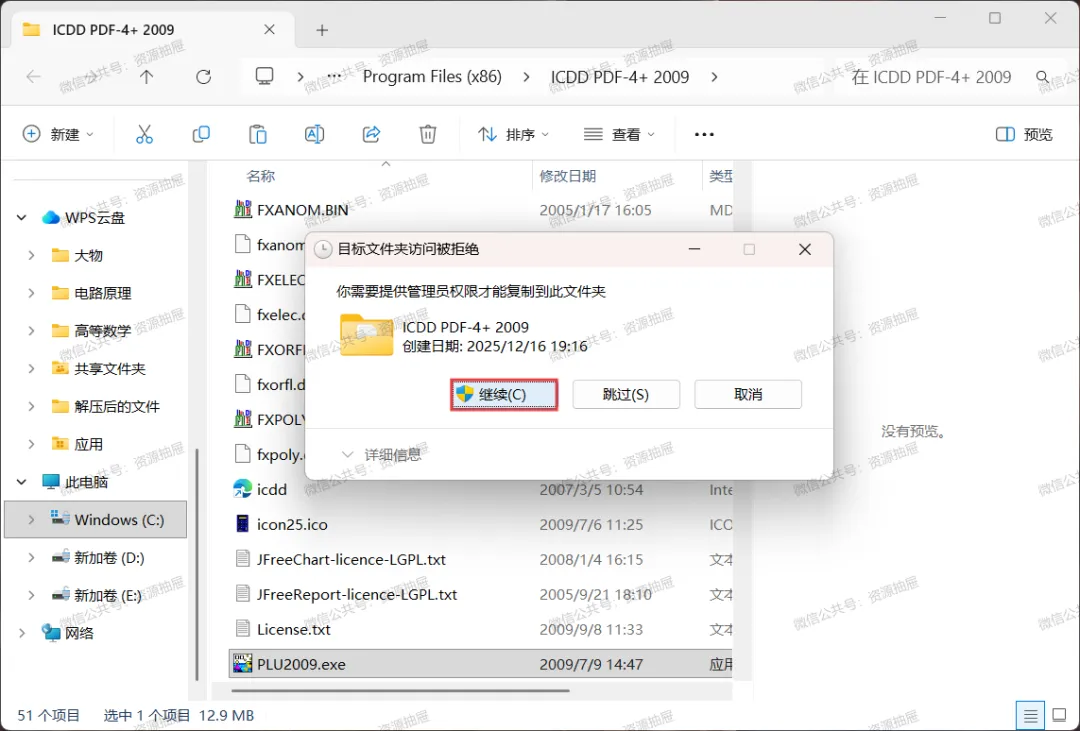
Task: Collapse the WPS云盘 tree node
Action: click(x=21, y=218)
